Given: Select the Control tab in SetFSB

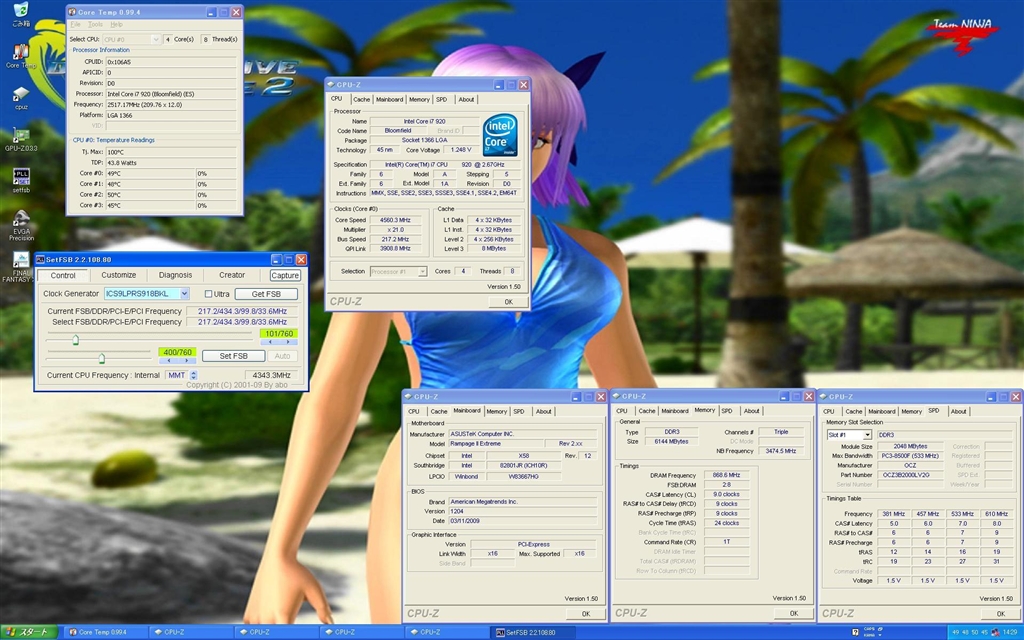Looking at the screenshot, I should point(63,275).
